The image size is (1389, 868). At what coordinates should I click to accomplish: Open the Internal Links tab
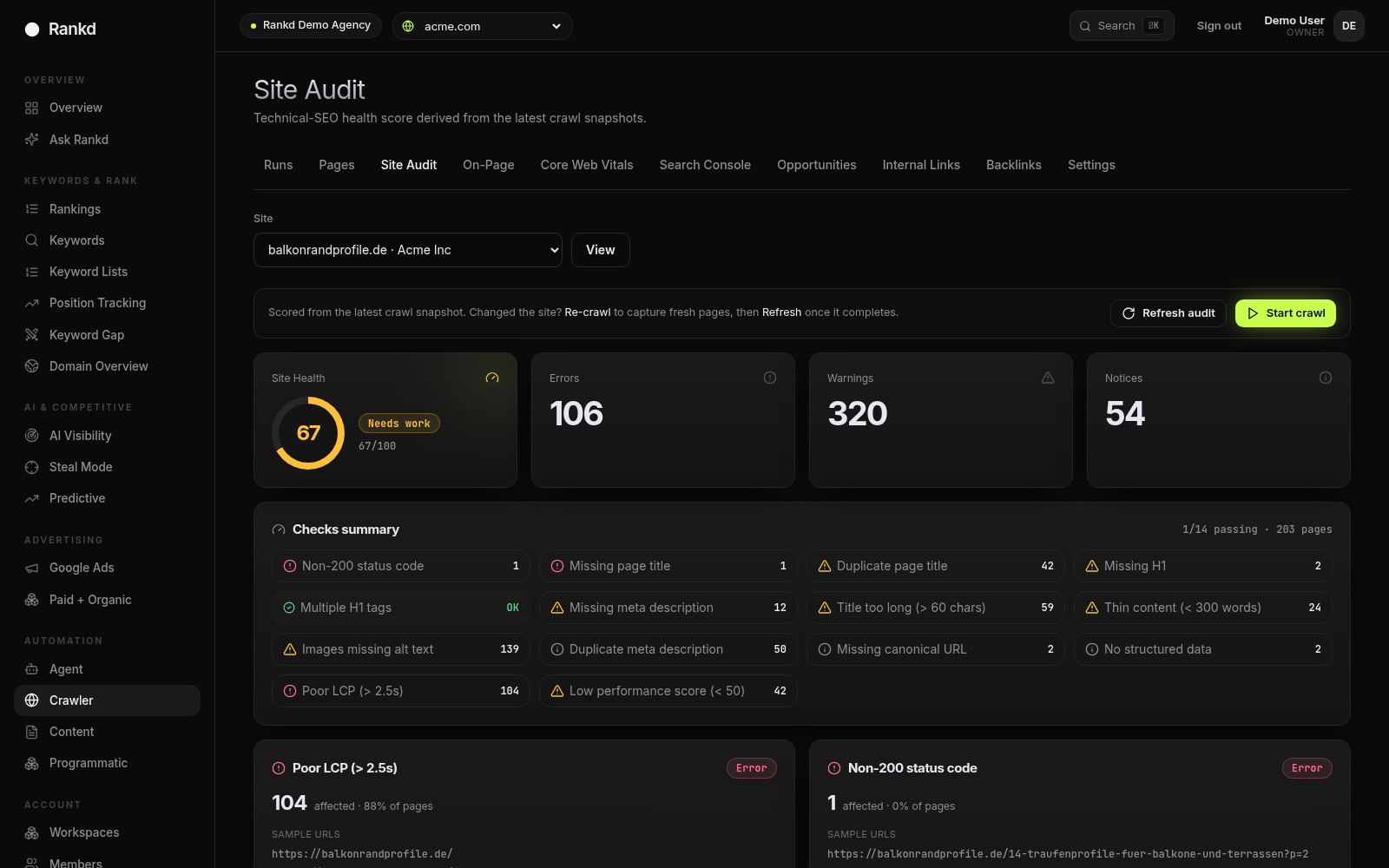(921, 165)
